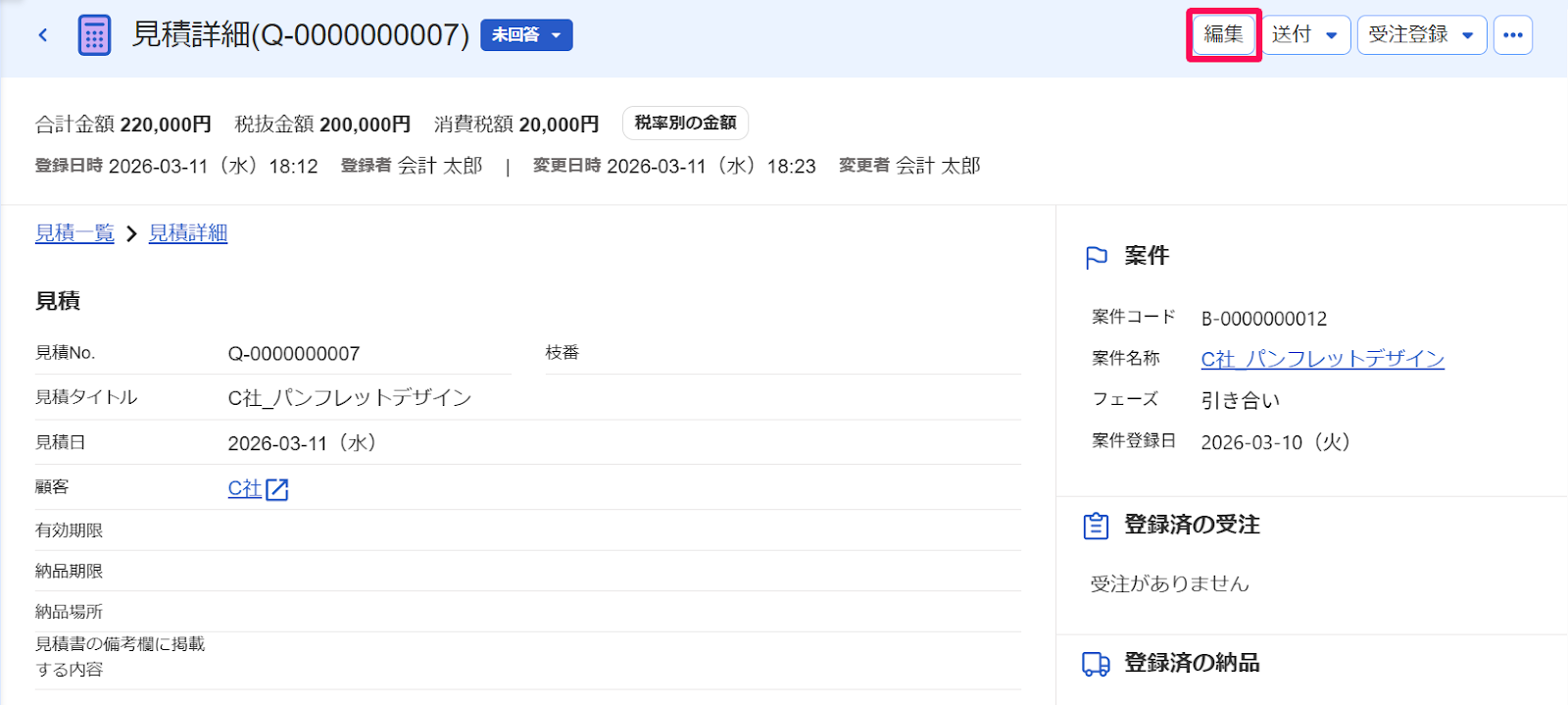Click the page title 見積詳細(Q-0000000007)
Screen dimensions: 1568x705
click(x=301, y=35)
